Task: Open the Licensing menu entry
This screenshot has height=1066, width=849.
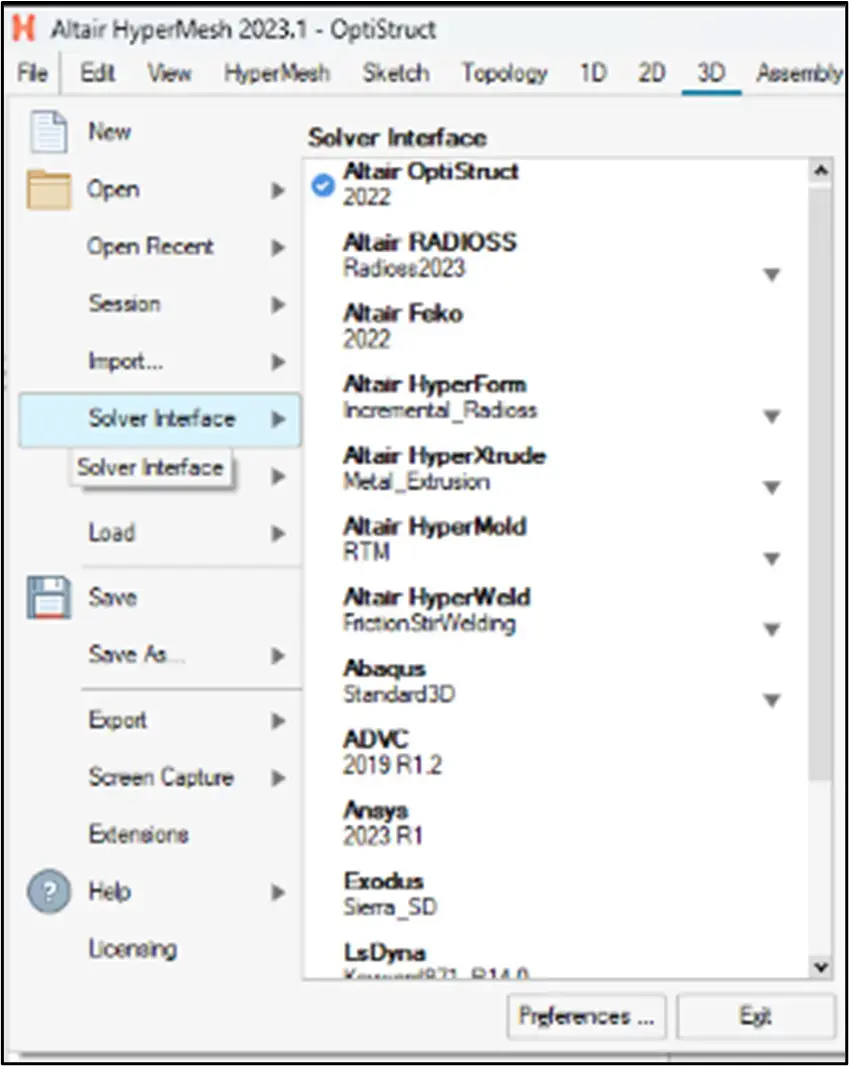Action: tap(133, 948)
